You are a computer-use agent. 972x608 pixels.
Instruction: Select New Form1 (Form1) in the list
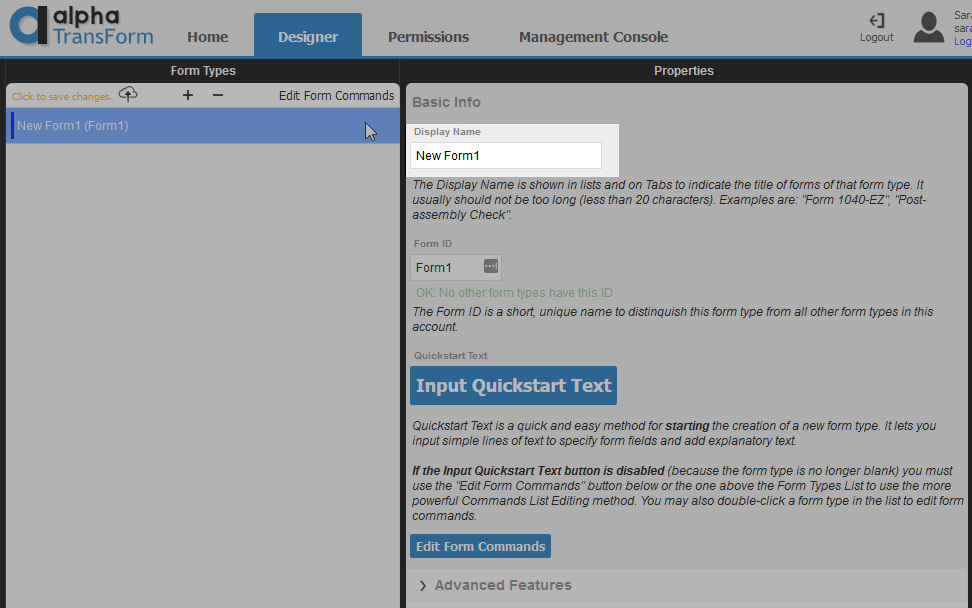tap(73, 126)
